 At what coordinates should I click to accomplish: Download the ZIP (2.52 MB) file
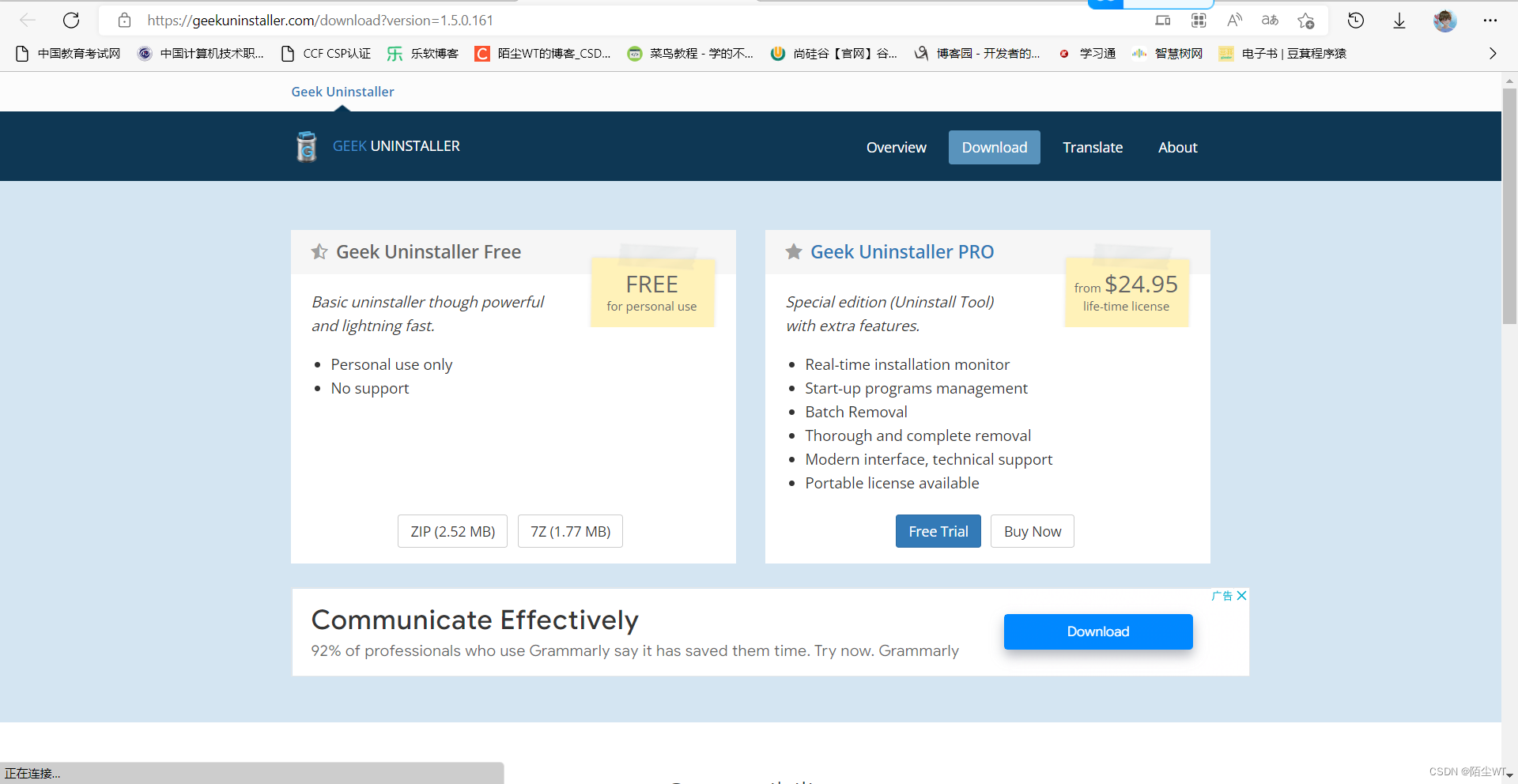tap(453, 532)
